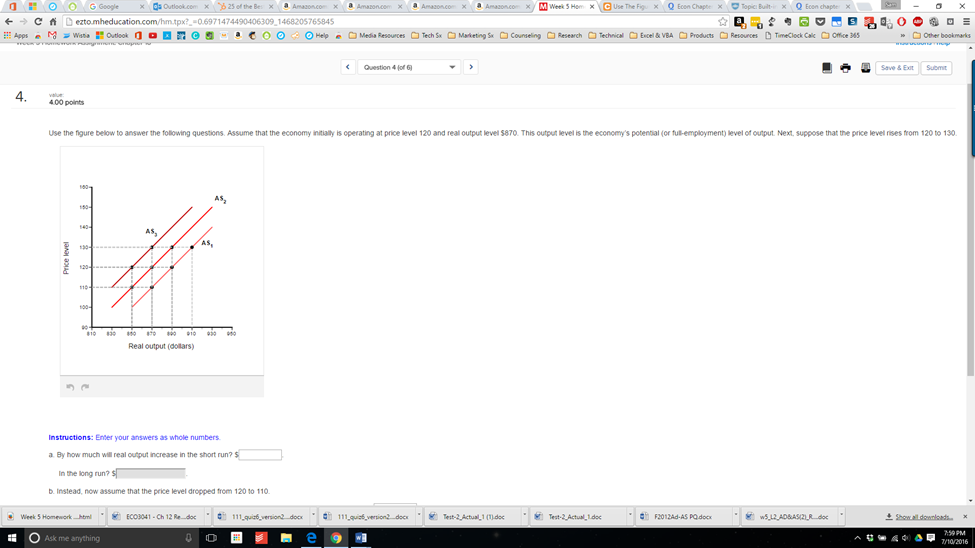Close the Week 5 Homework tab
Viewport: 975px width, 548px height.
(591, 6)
